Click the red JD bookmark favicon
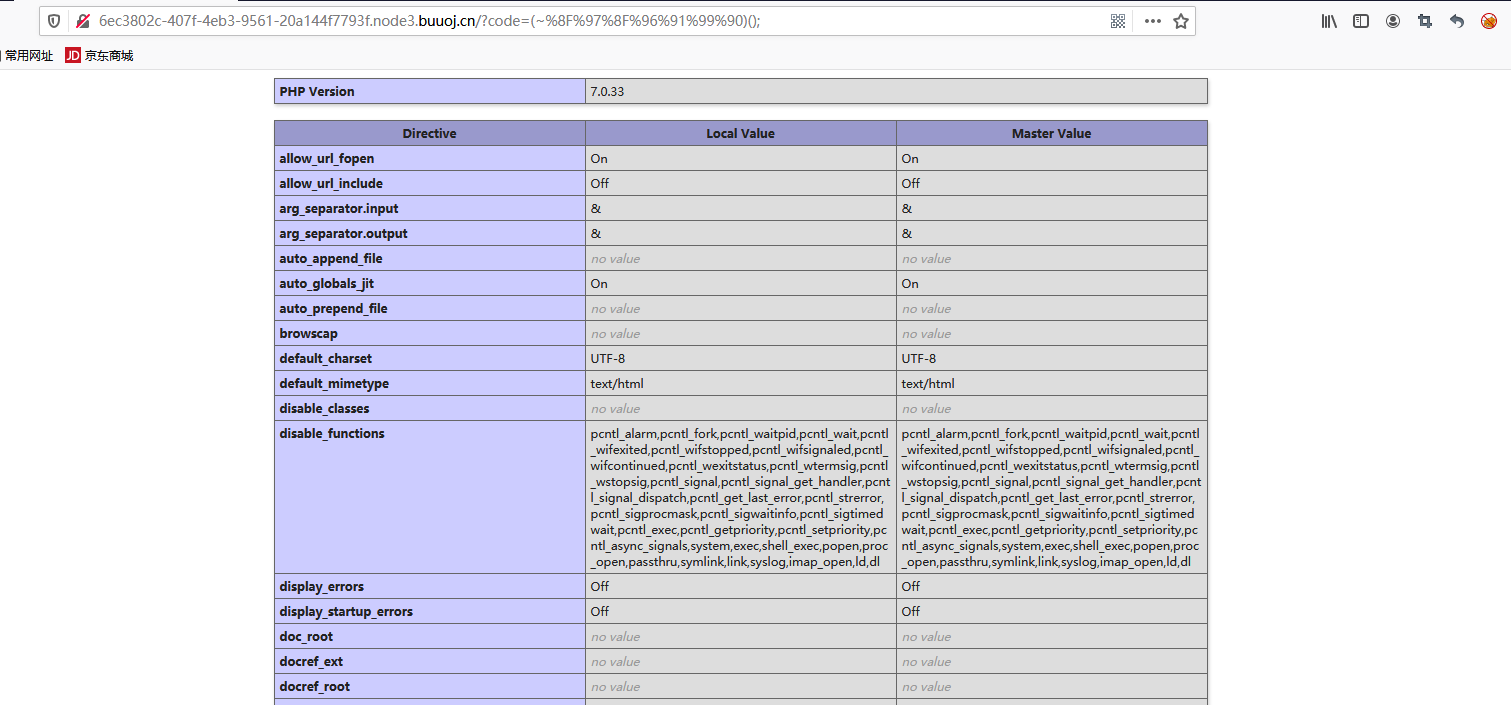 point(73,56)
